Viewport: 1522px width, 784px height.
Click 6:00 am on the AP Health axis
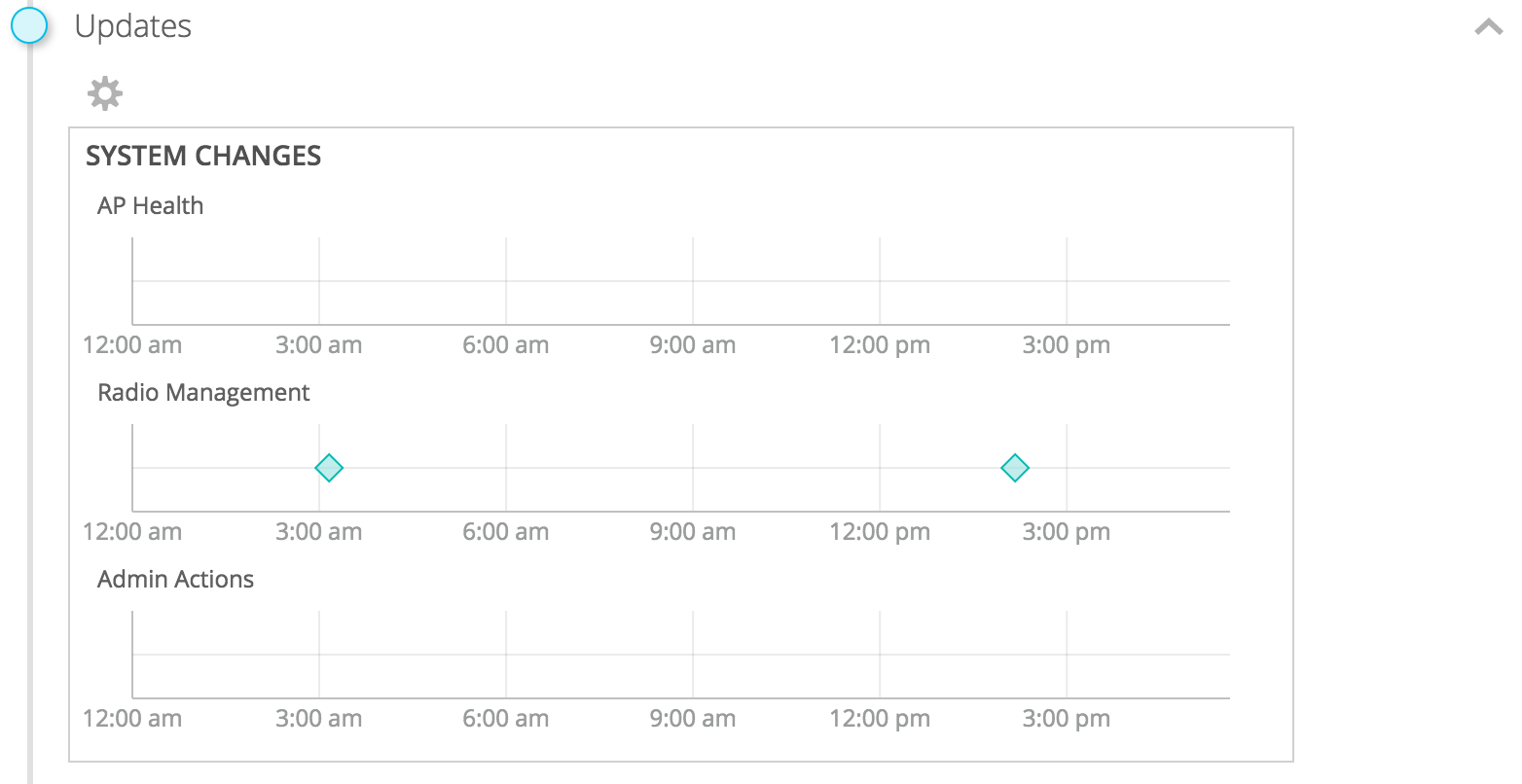506,345
